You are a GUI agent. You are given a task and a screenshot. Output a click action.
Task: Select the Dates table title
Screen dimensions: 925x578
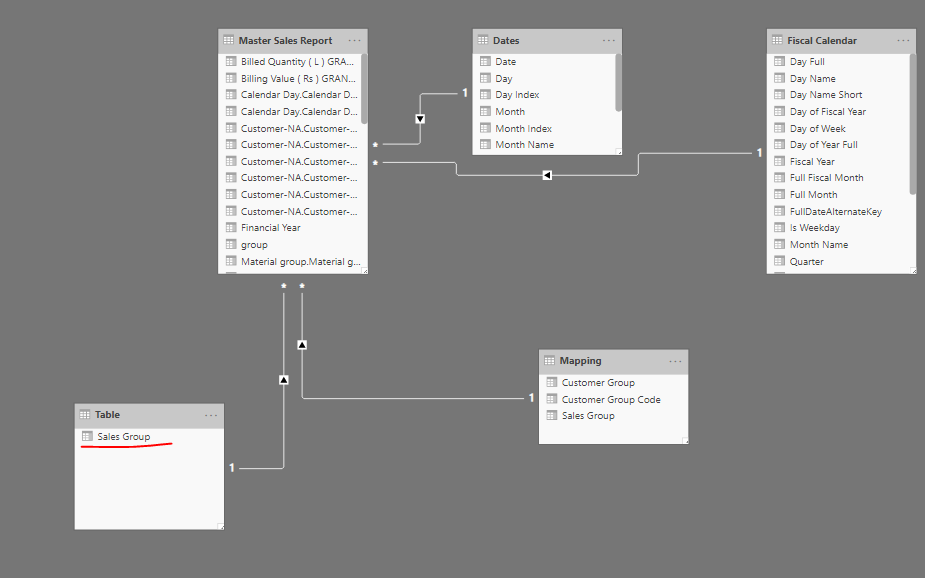[x=506, y=41]
